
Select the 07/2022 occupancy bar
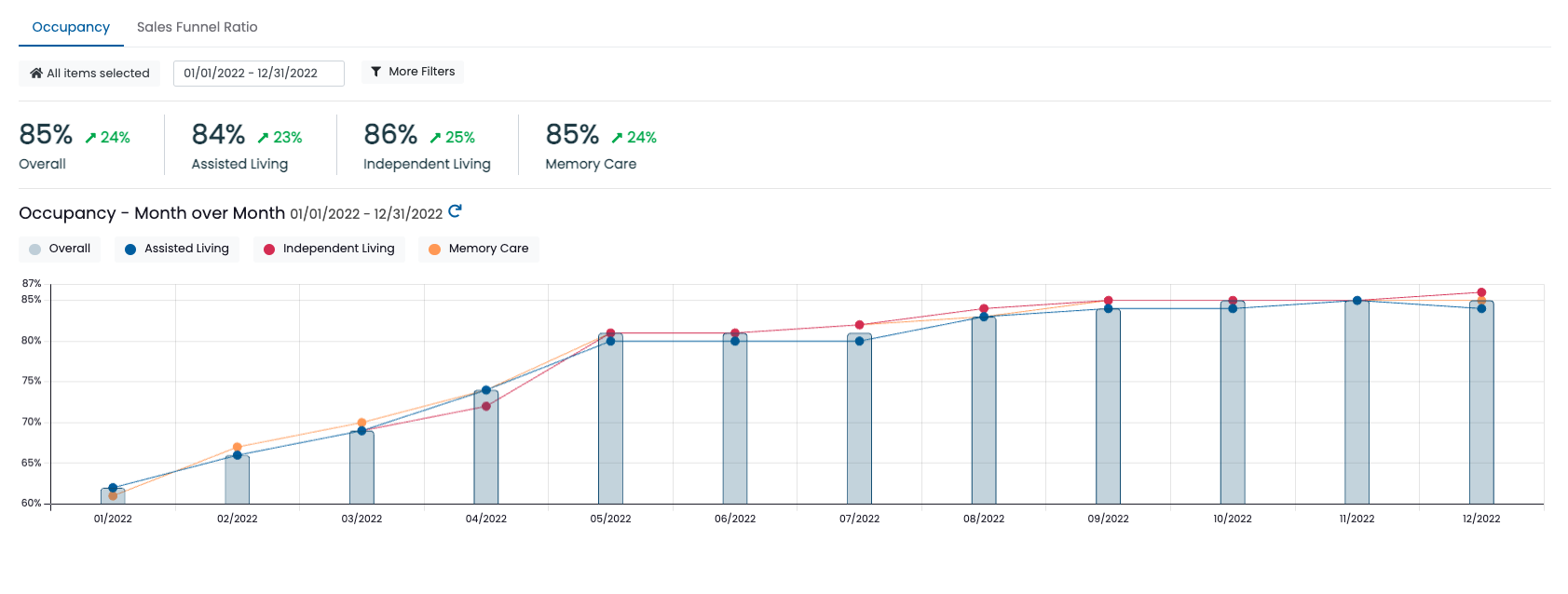(x=859, y=419)
